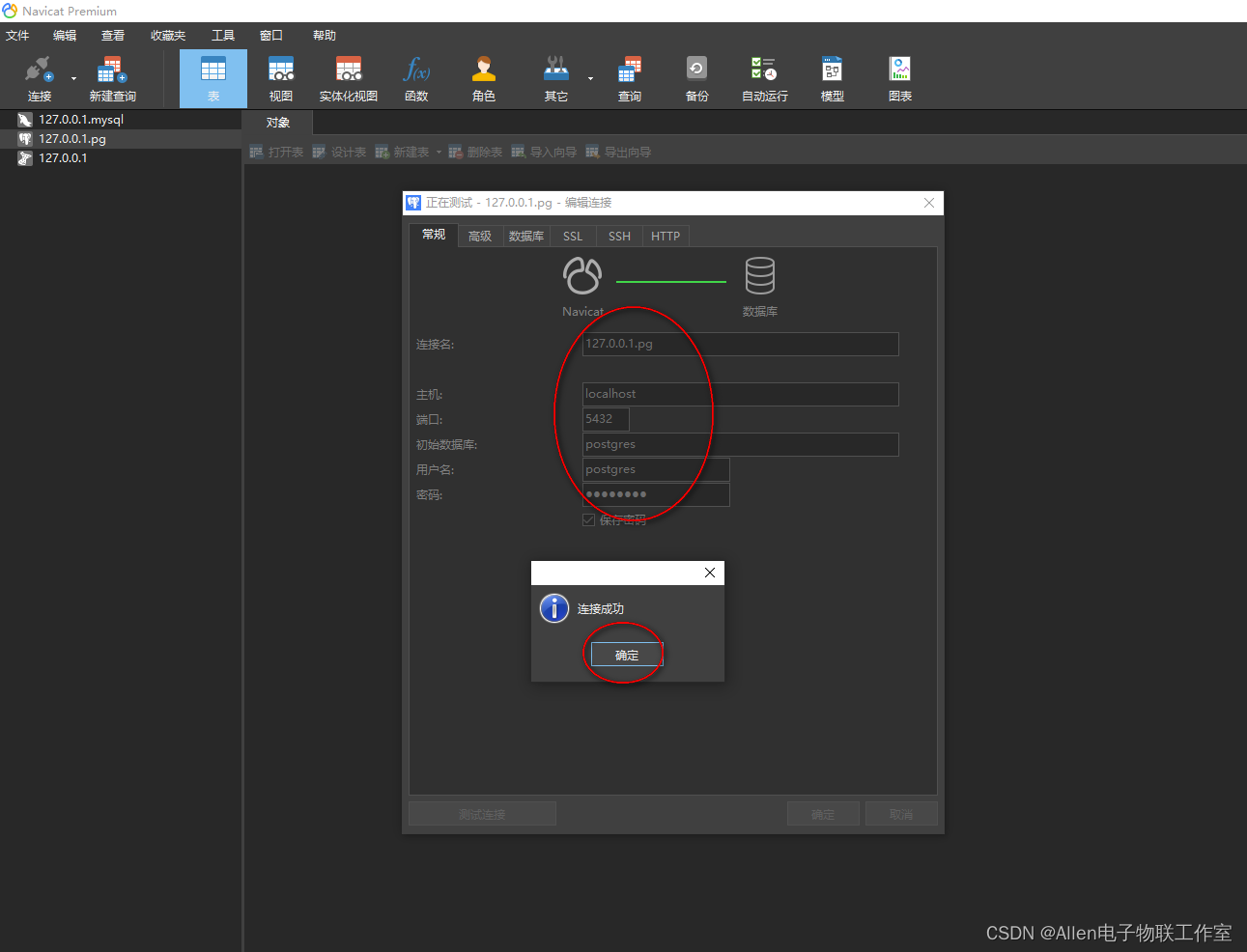Click the username field

point(656,469)
